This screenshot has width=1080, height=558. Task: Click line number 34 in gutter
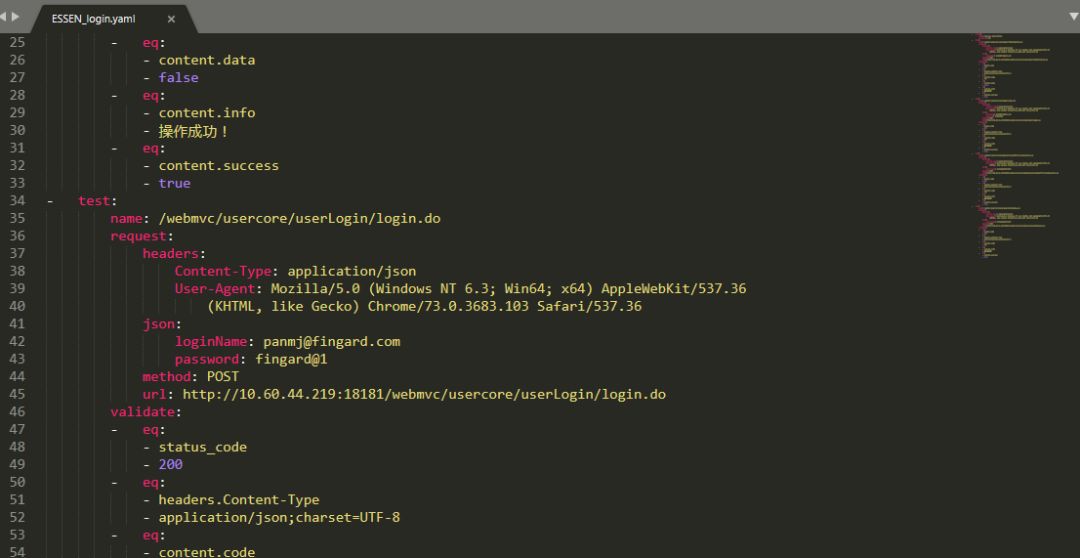point(16,201)
